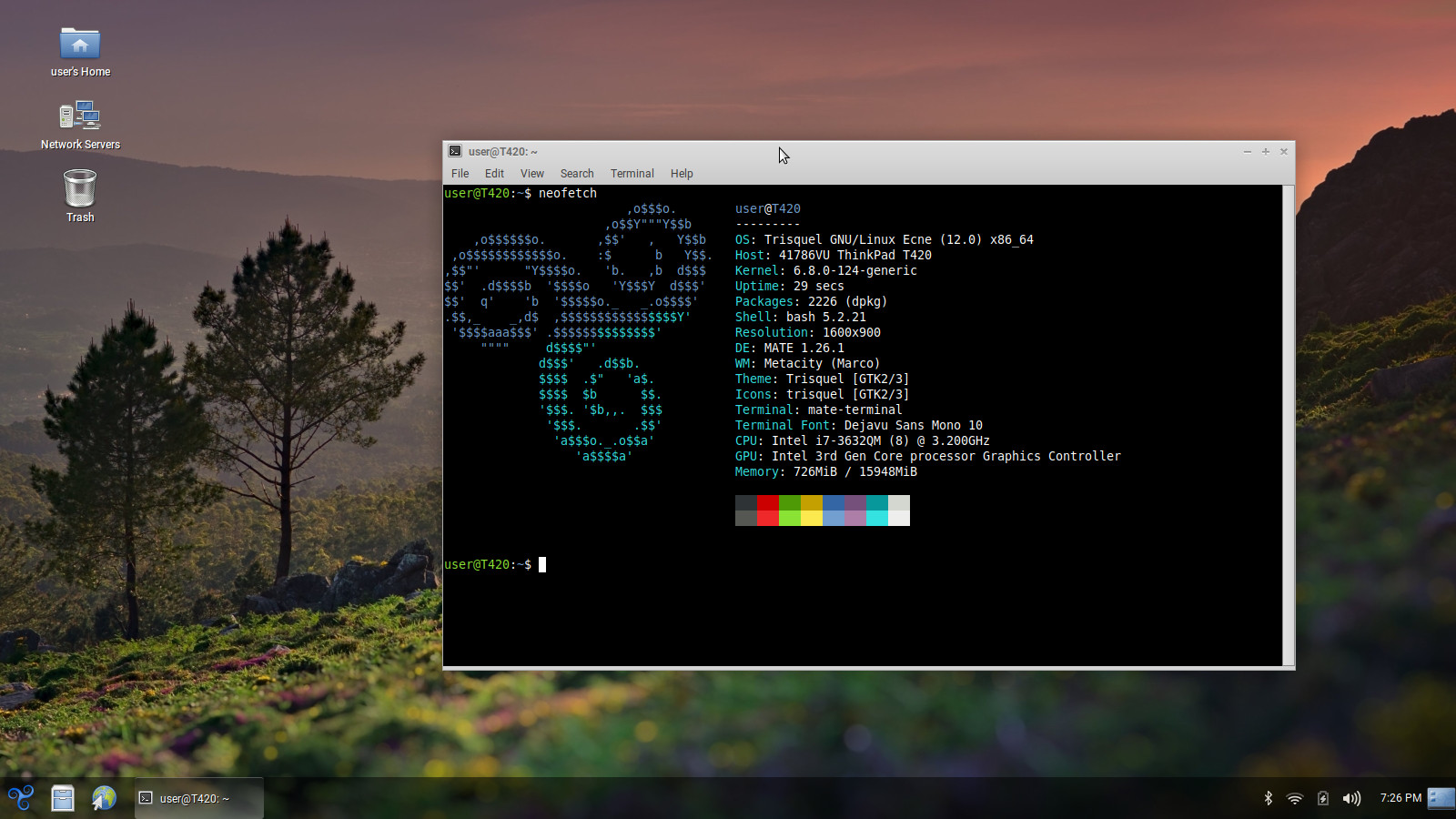Maximize the terminal window
1456x819 pixels.
tap(1266, 151)
